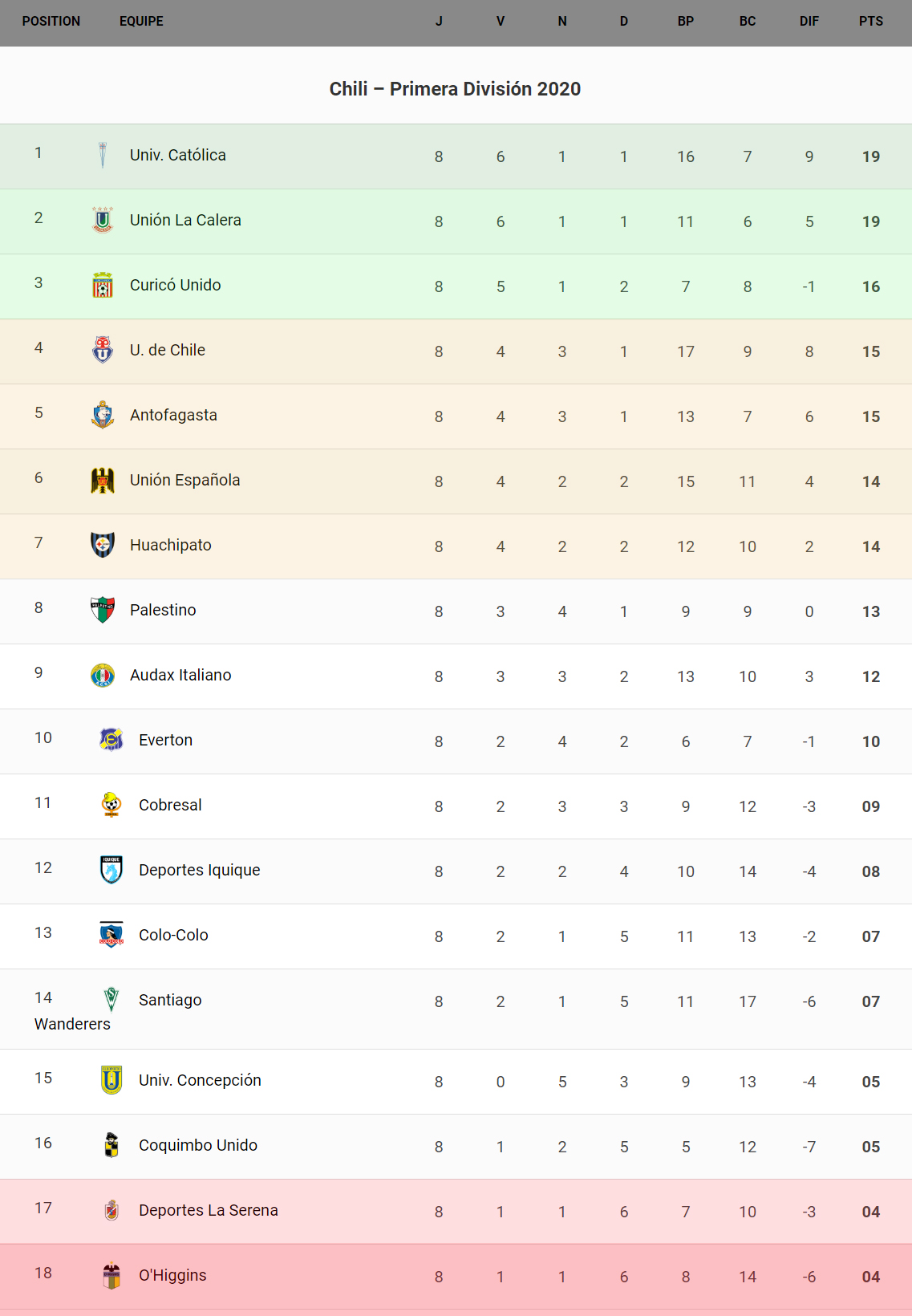
Task: Click the Univ. Católica club crest
Action: coord(103,155)
